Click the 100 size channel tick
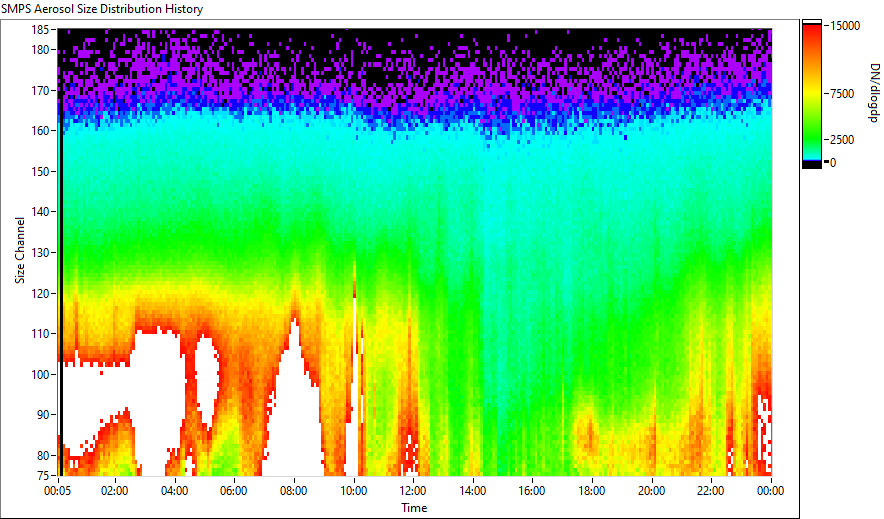The width and height of the screenshot is (884, 519). 41,374
